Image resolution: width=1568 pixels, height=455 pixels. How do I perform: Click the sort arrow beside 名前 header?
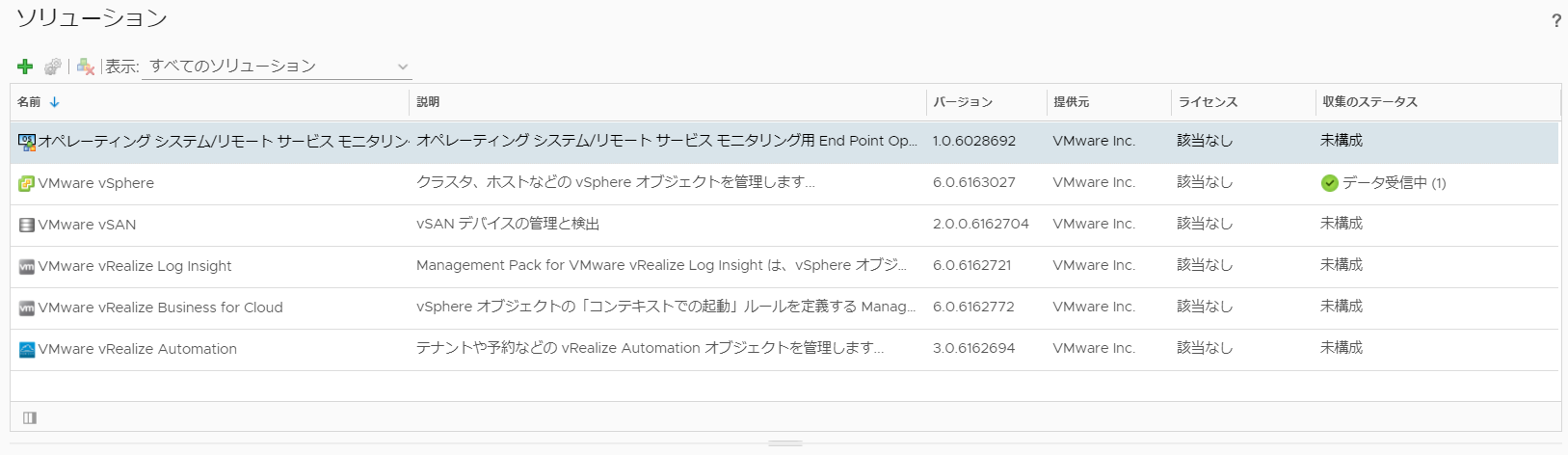coord(55,102)
